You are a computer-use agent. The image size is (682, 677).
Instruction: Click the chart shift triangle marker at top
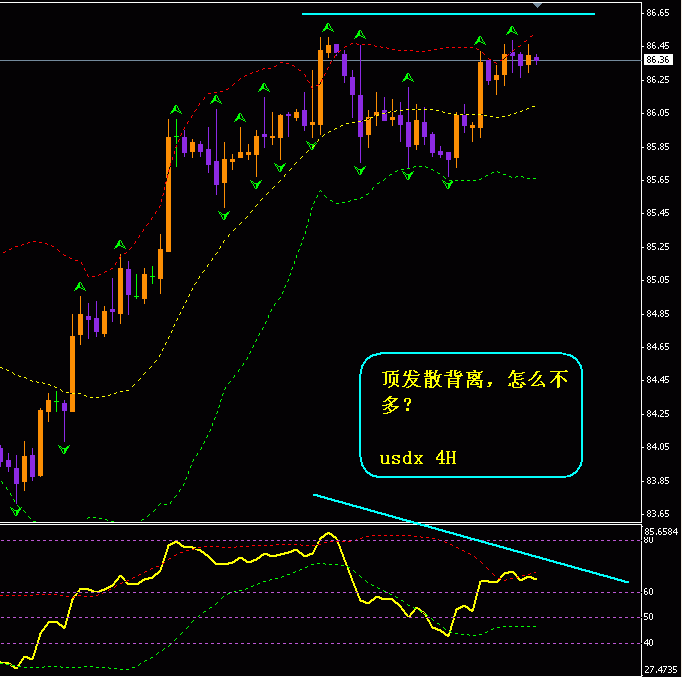tap(538, 5)
